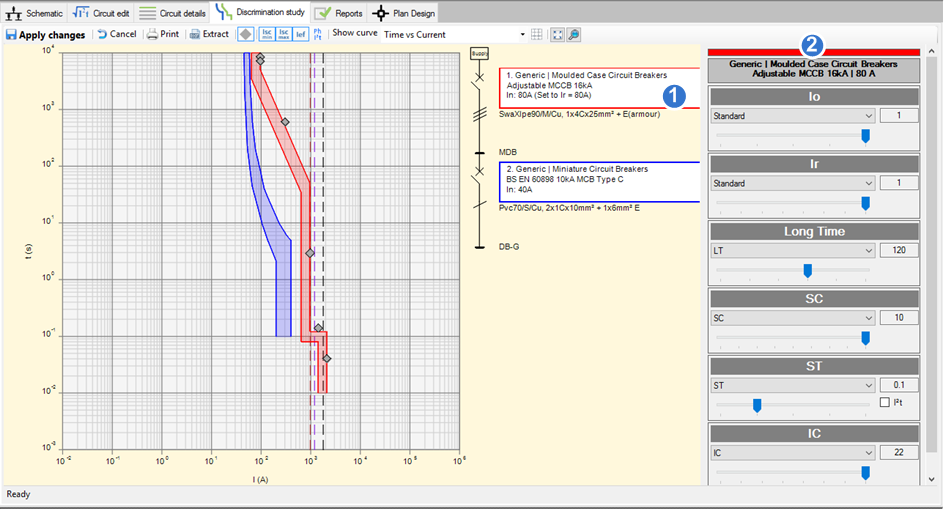The height and width of the screenshot is (509, 945).
Task: Click the SC slider handle
Action: pyautogui.click(x=865, y=339)
